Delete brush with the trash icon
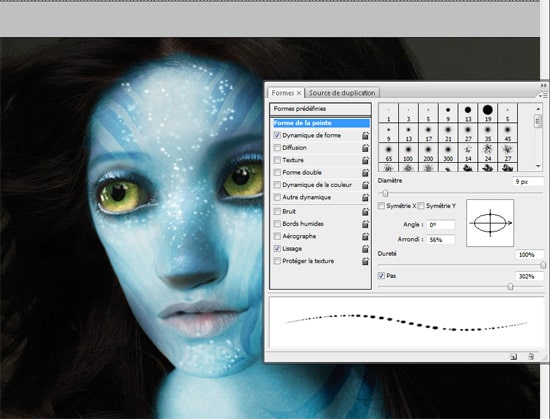The width and height of the screenshot is (550, 419). (531, 357)
